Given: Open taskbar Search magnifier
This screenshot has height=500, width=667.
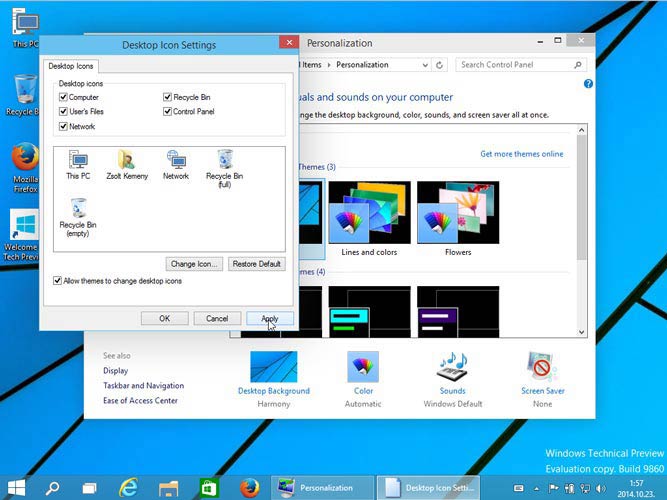Looking at the screenshot, I should pyautogui.click(x=53, y=488).
